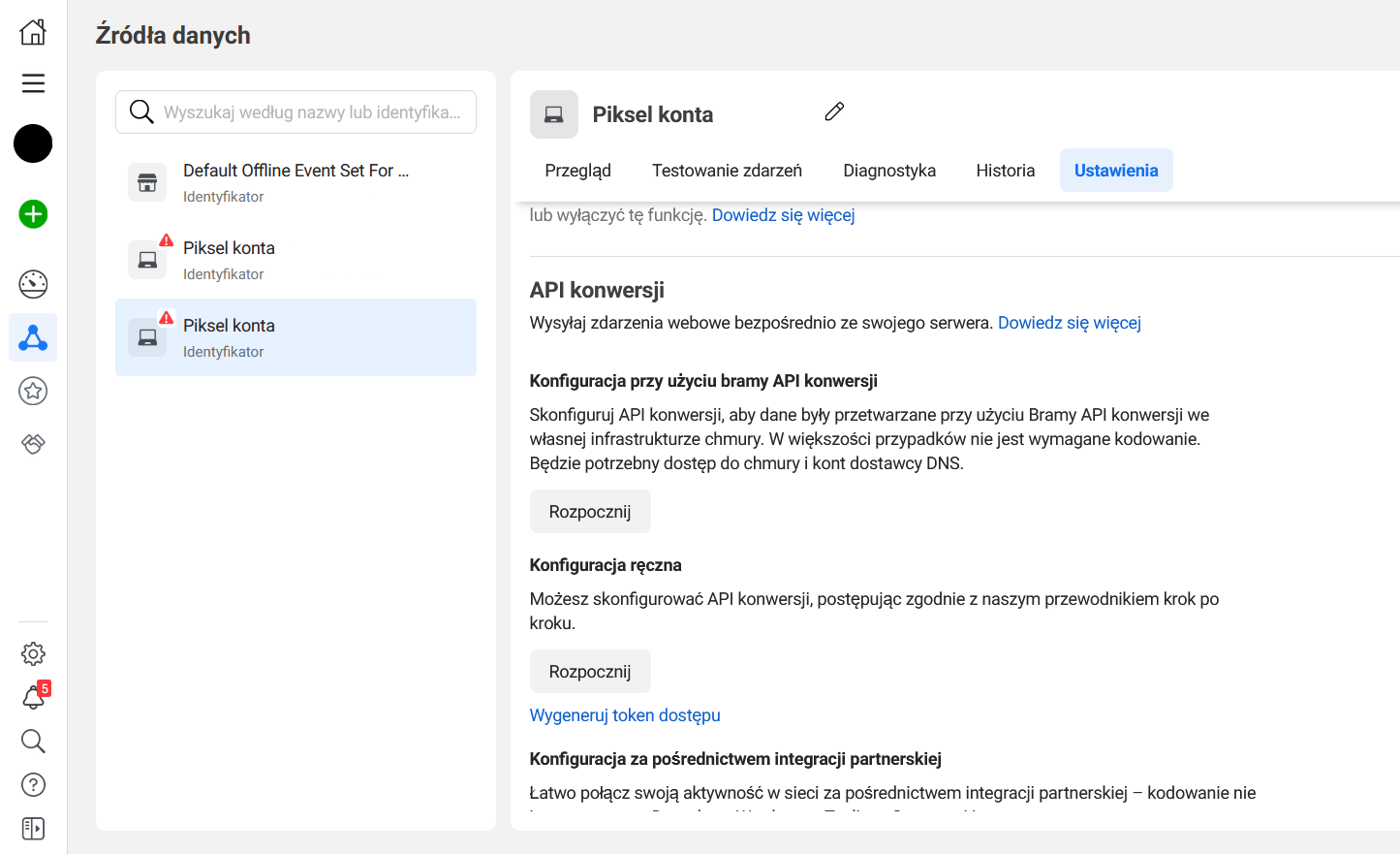
Task: Open the dashboard gauge icon in the sidebar
Action: 33,284
